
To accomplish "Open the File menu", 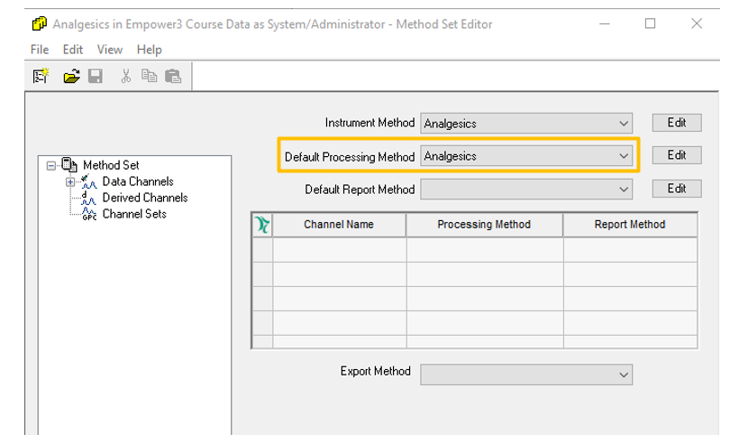I will (x=40, y=49).
